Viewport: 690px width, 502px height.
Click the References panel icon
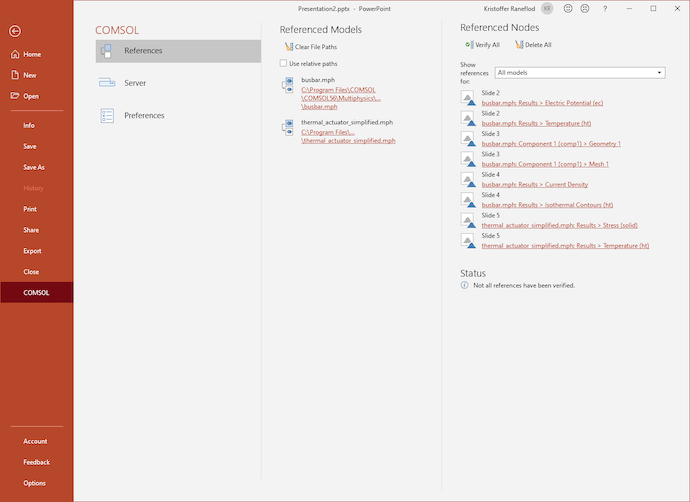pos(106,51)
